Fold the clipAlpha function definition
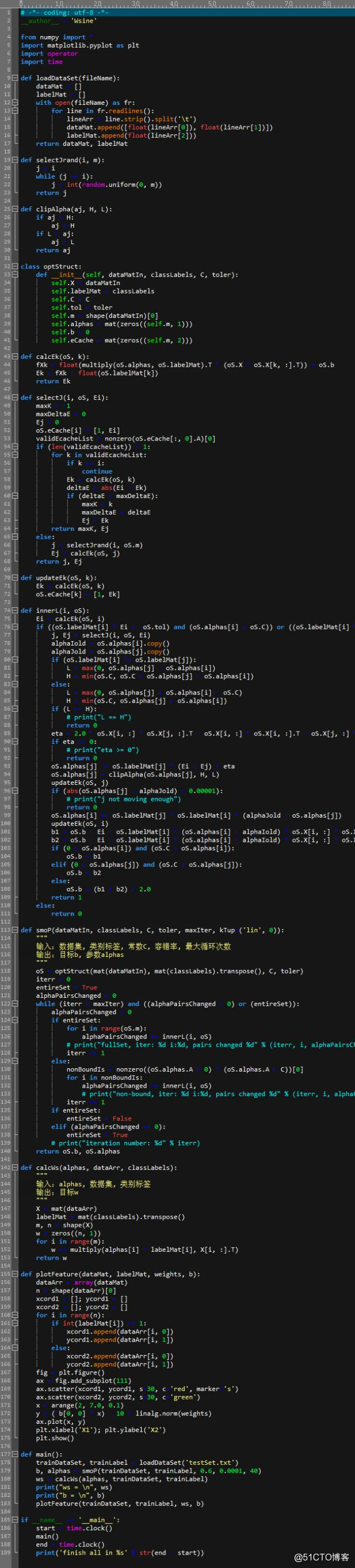Screen dimensions: 355x1568 click(x=15, y=209)
